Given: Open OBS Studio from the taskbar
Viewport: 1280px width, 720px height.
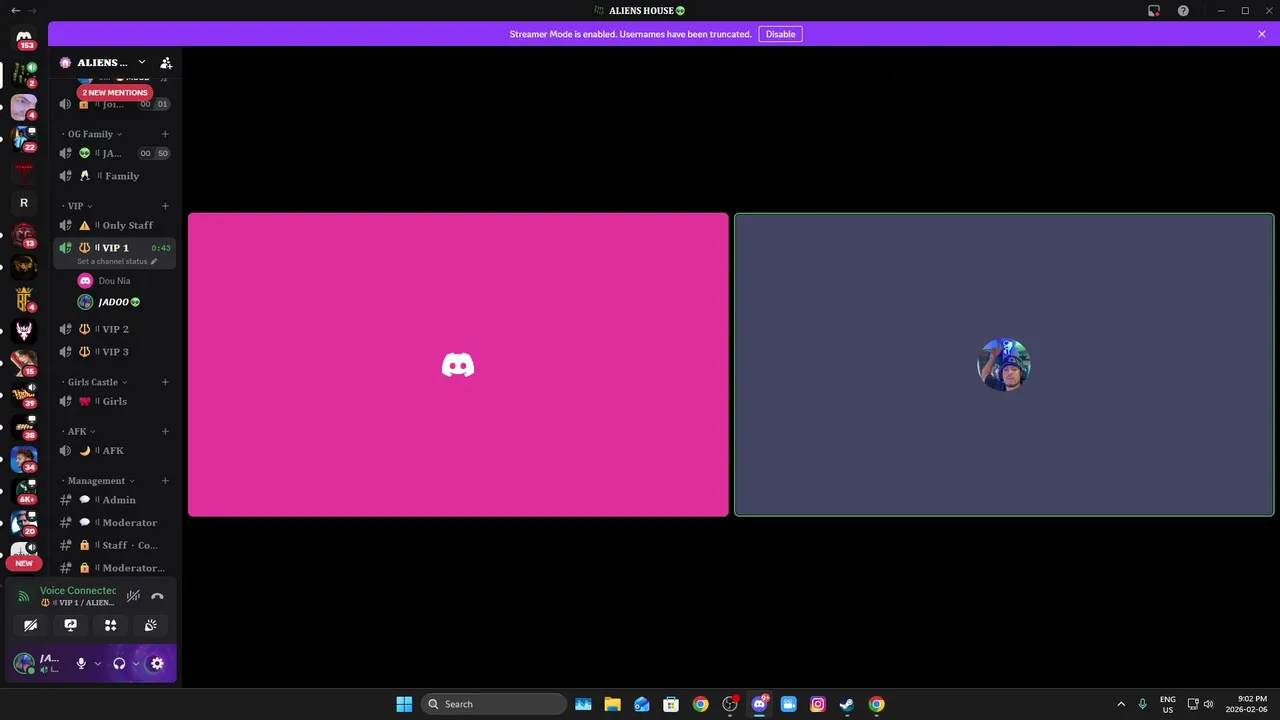Looking at the screenshot, I should pos(730,704).
